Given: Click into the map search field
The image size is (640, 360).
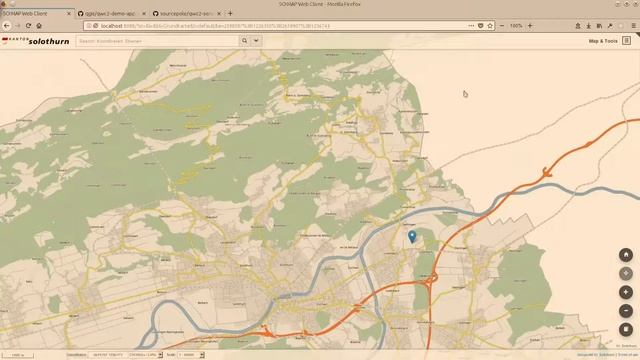Looking at the screenshot, I should click(158, 41).
